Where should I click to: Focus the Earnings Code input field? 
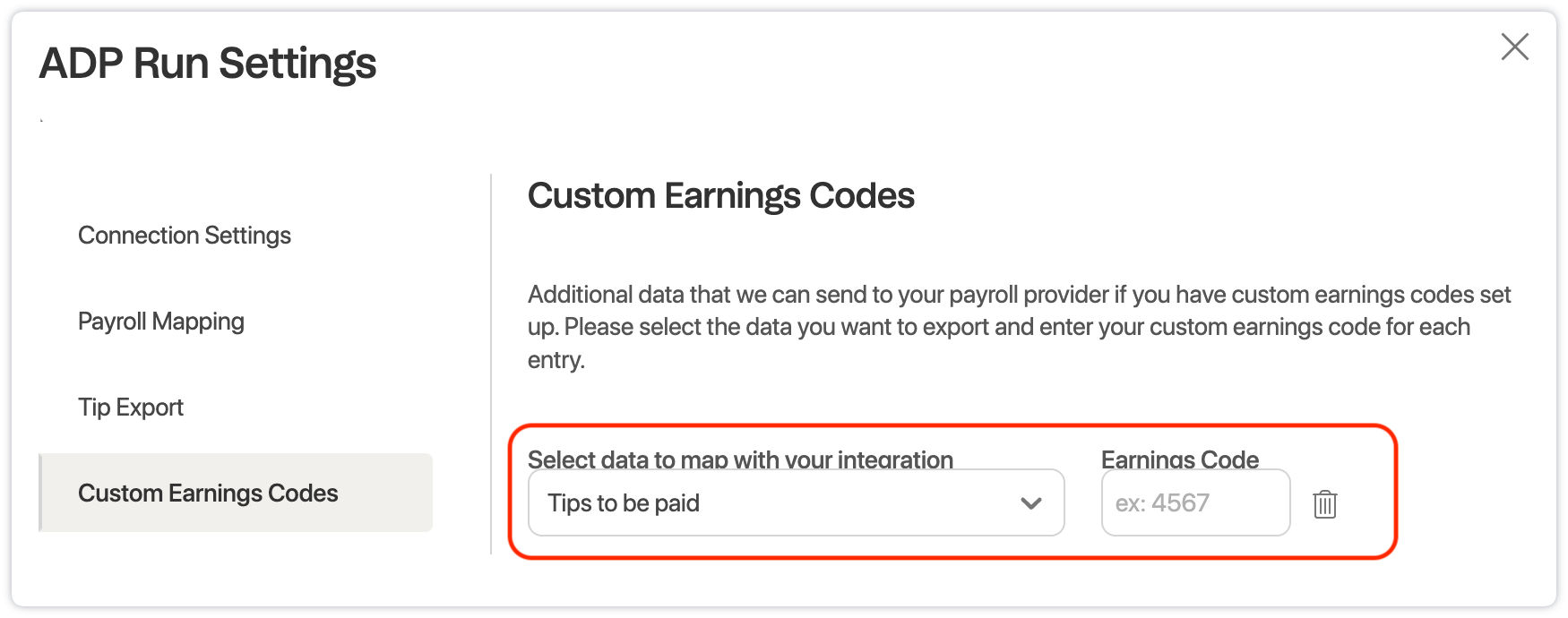pyautogui.click(x=1195, y=503)
